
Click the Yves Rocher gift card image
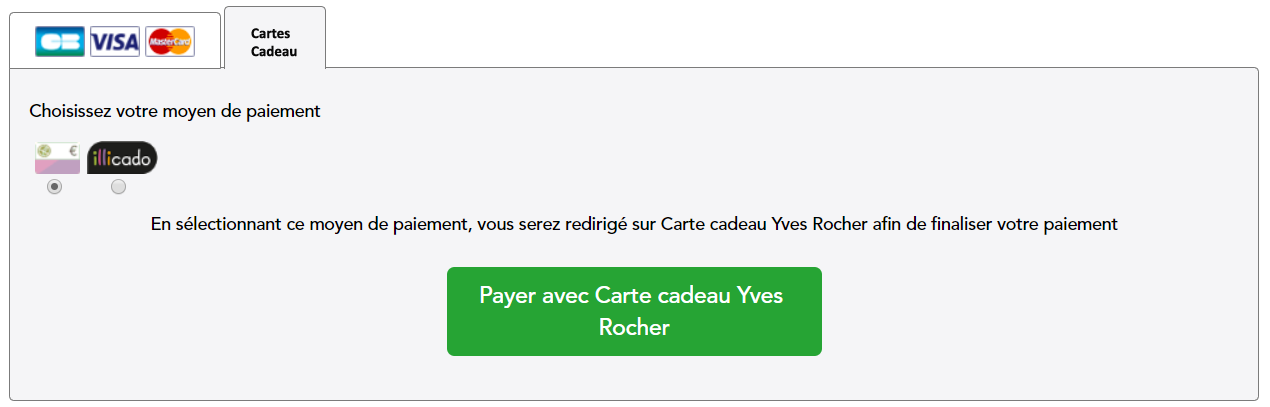(57, 158)
